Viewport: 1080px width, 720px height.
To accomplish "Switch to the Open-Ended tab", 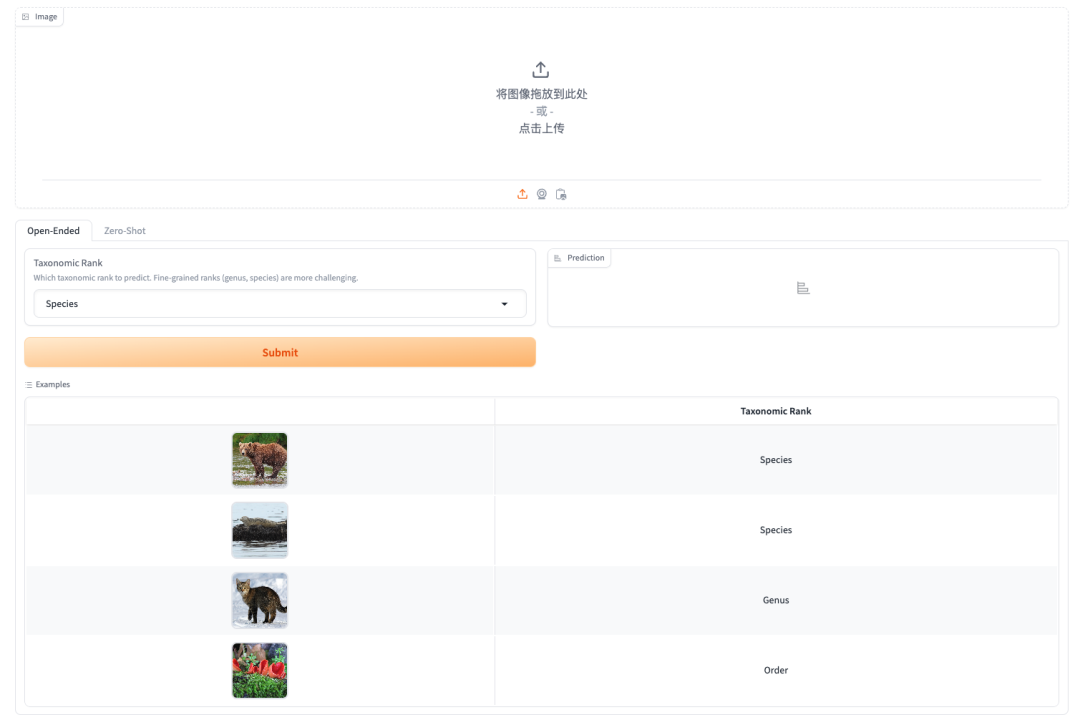I will point(53,231).
